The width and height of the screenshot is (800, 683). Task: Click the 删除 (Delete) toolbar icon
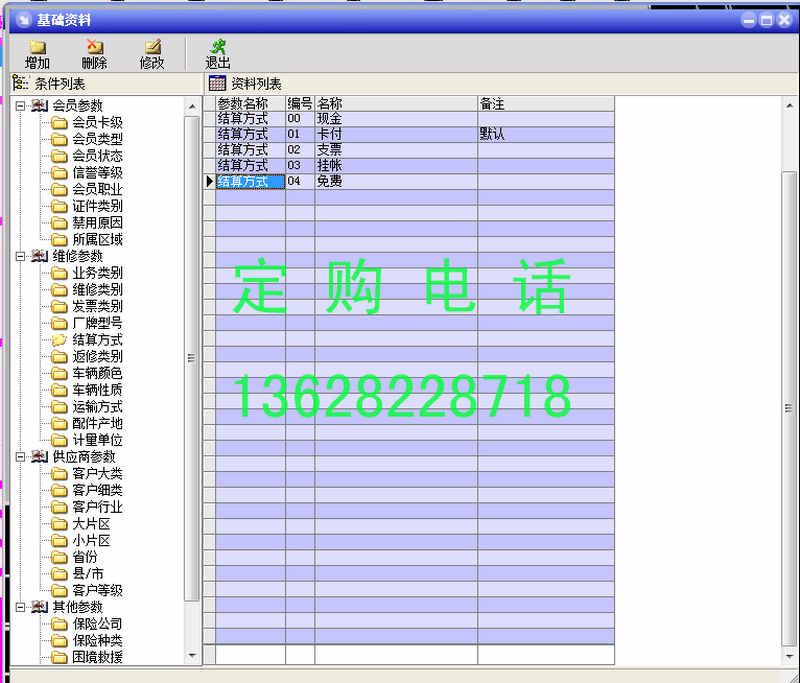(94, 47)
